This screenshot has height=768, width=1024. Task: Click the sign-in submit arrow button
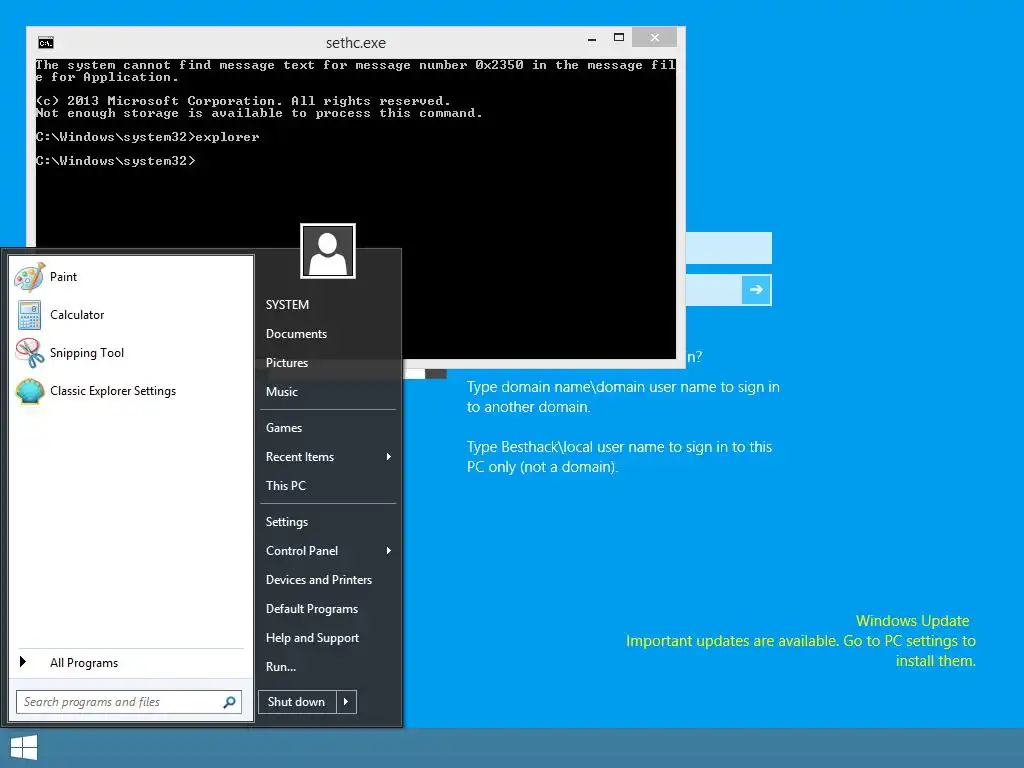click(x=756, y=290)
